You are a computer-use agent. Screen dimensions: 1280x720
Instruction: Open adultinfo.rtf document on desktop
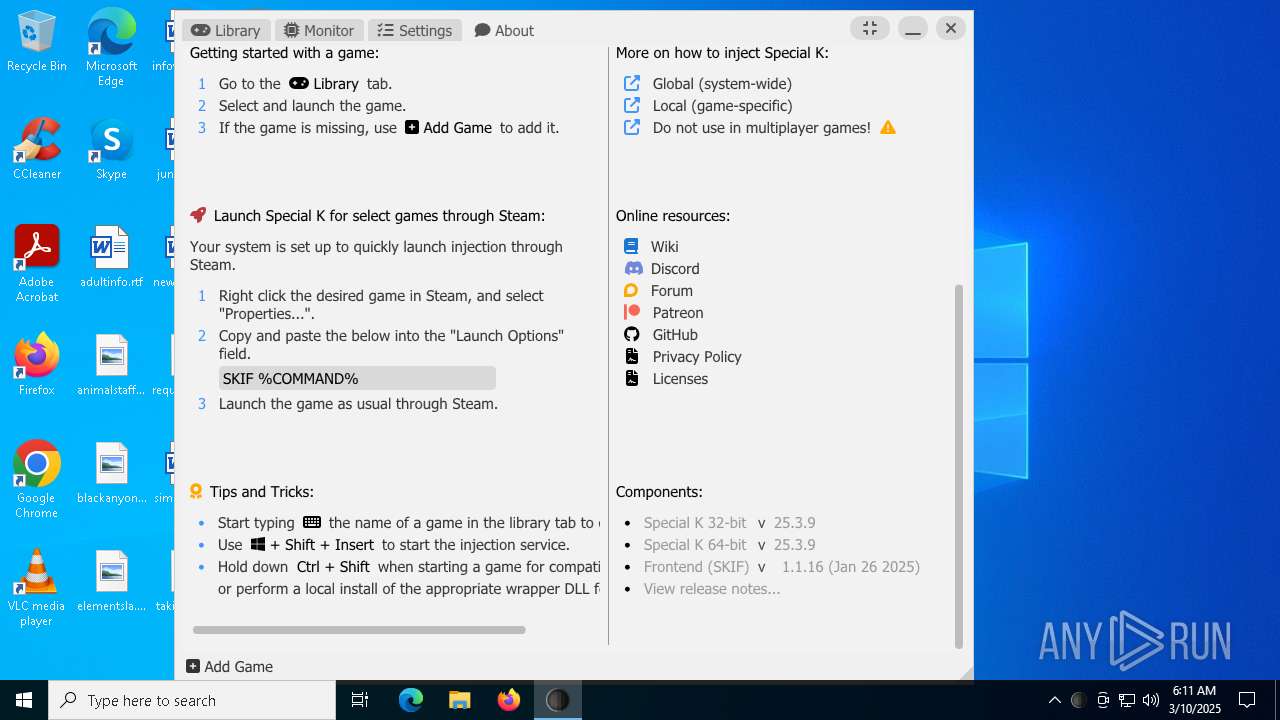pyautogui.click(x=111, y=257)
